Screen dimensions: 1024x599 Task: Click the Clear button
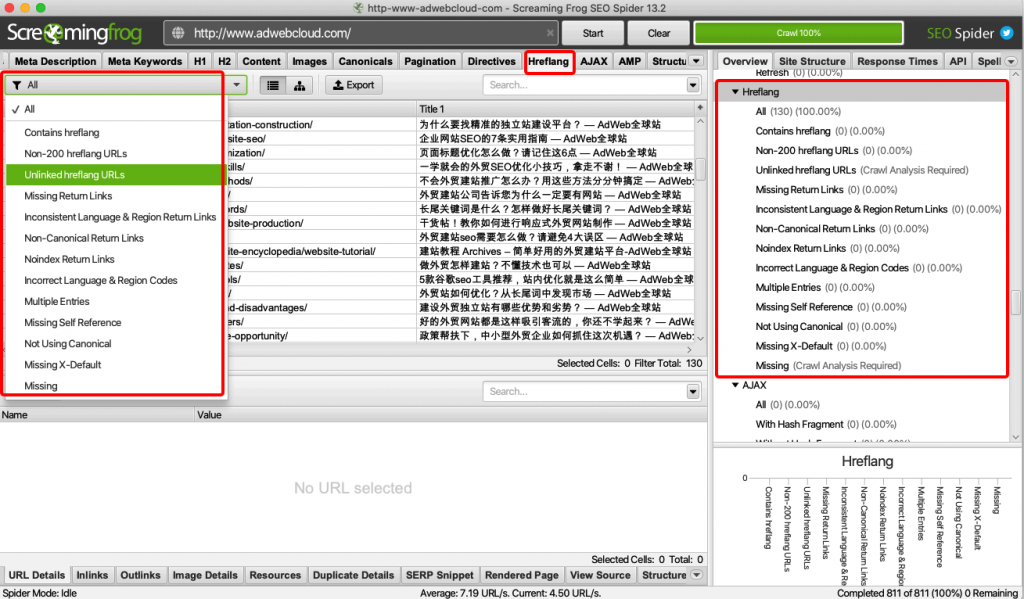[658, 33]
